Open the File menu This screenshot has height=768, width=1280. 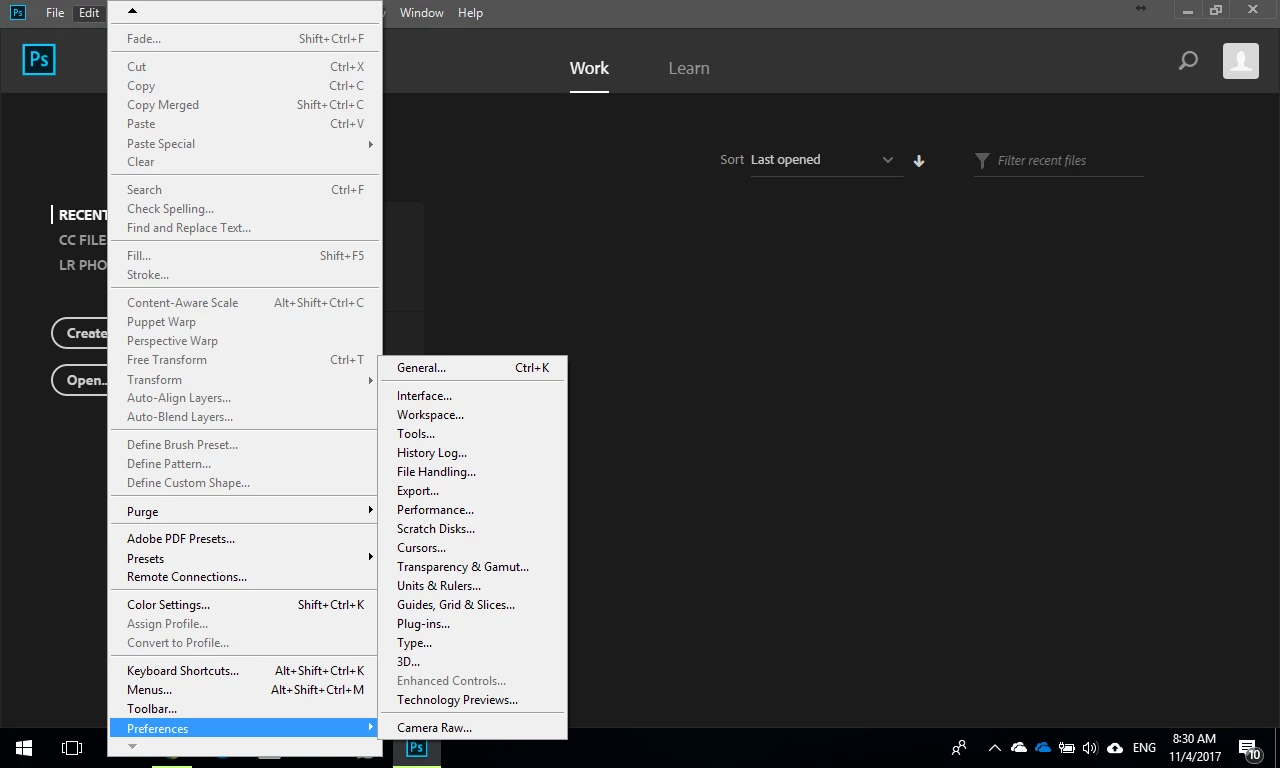(x=55, y=13)
